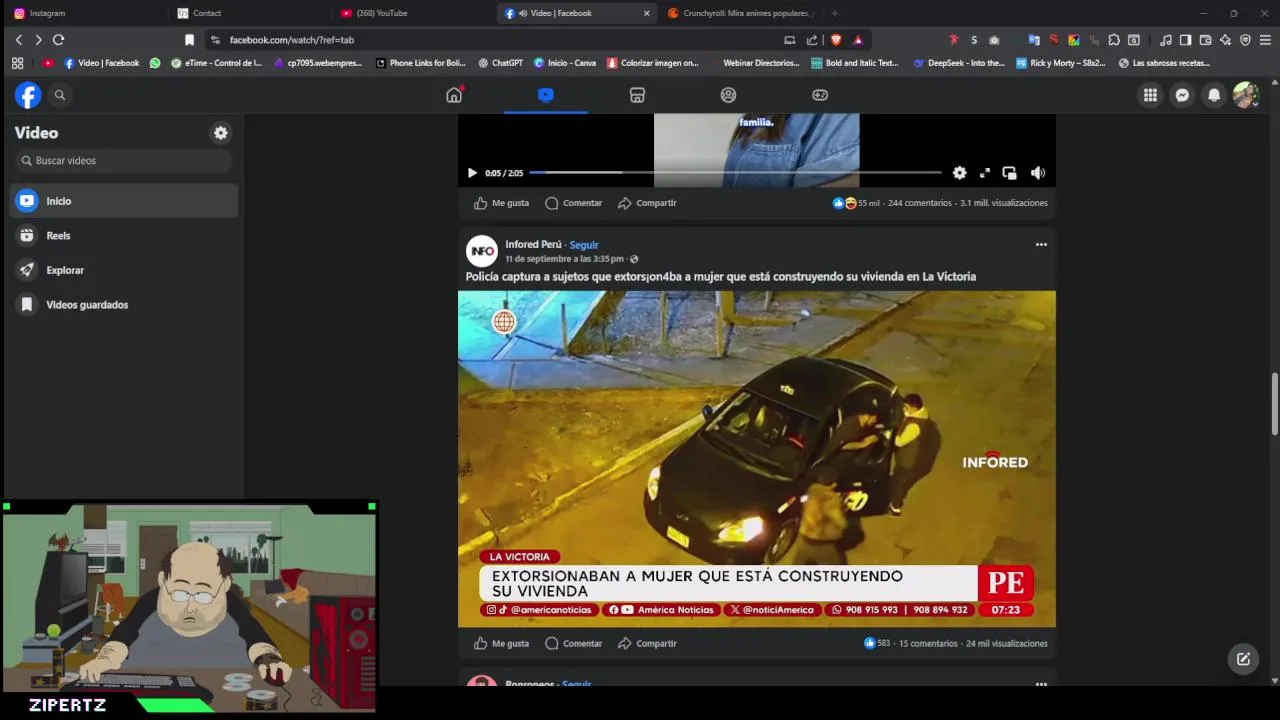Play the Infored Perú extortion video
Image resolution: width=1280 pixels, height=720 pixels.
757,459
